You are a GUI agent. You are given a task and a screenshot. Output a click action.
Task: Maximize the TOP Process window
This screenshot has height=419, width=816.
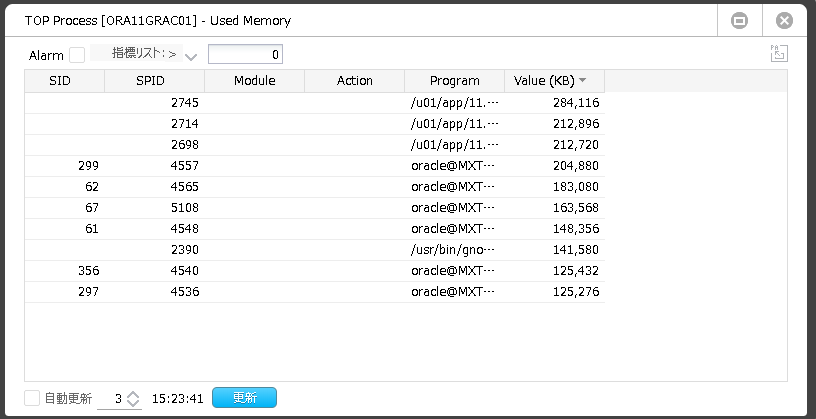click(739, 21)
